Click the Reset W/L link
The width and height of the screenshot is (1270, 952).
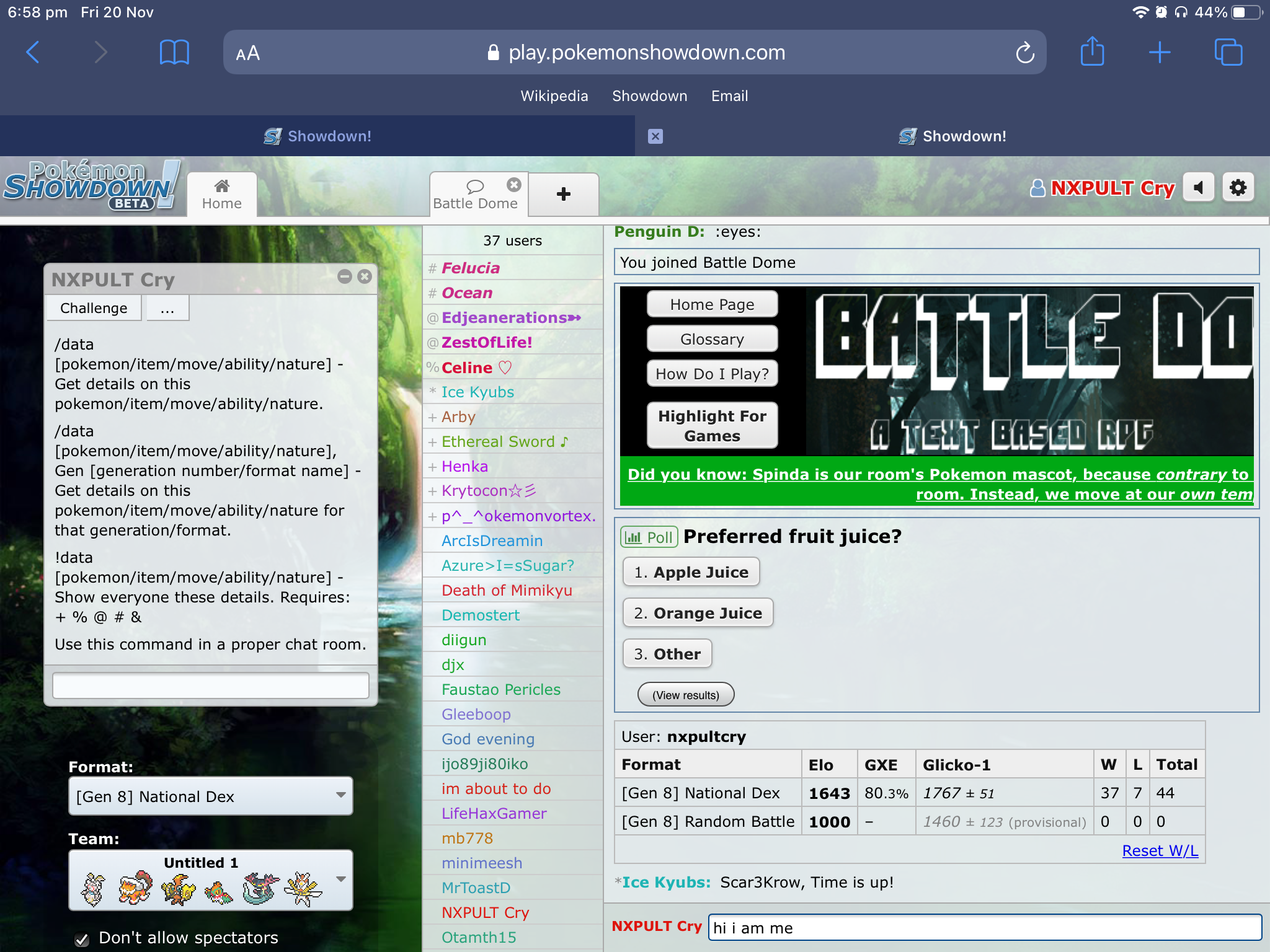(x=1160, y=850)
